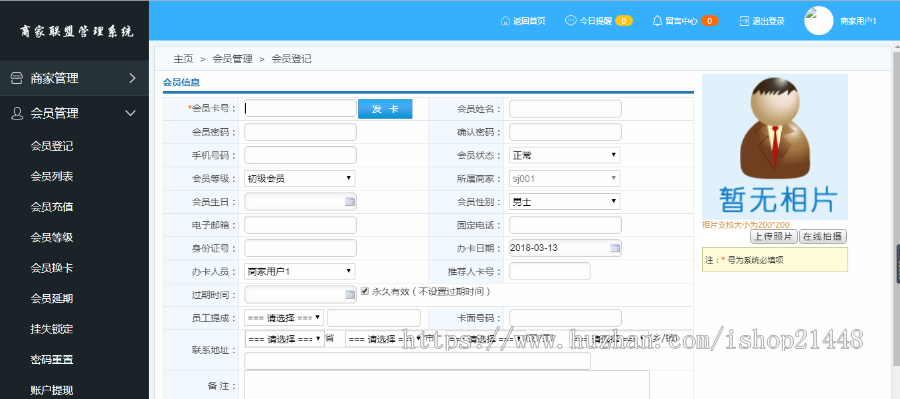Viewport: 900px width, 399px height.
Task: Click the user avatar circle in header
Action: coord(819,21)
